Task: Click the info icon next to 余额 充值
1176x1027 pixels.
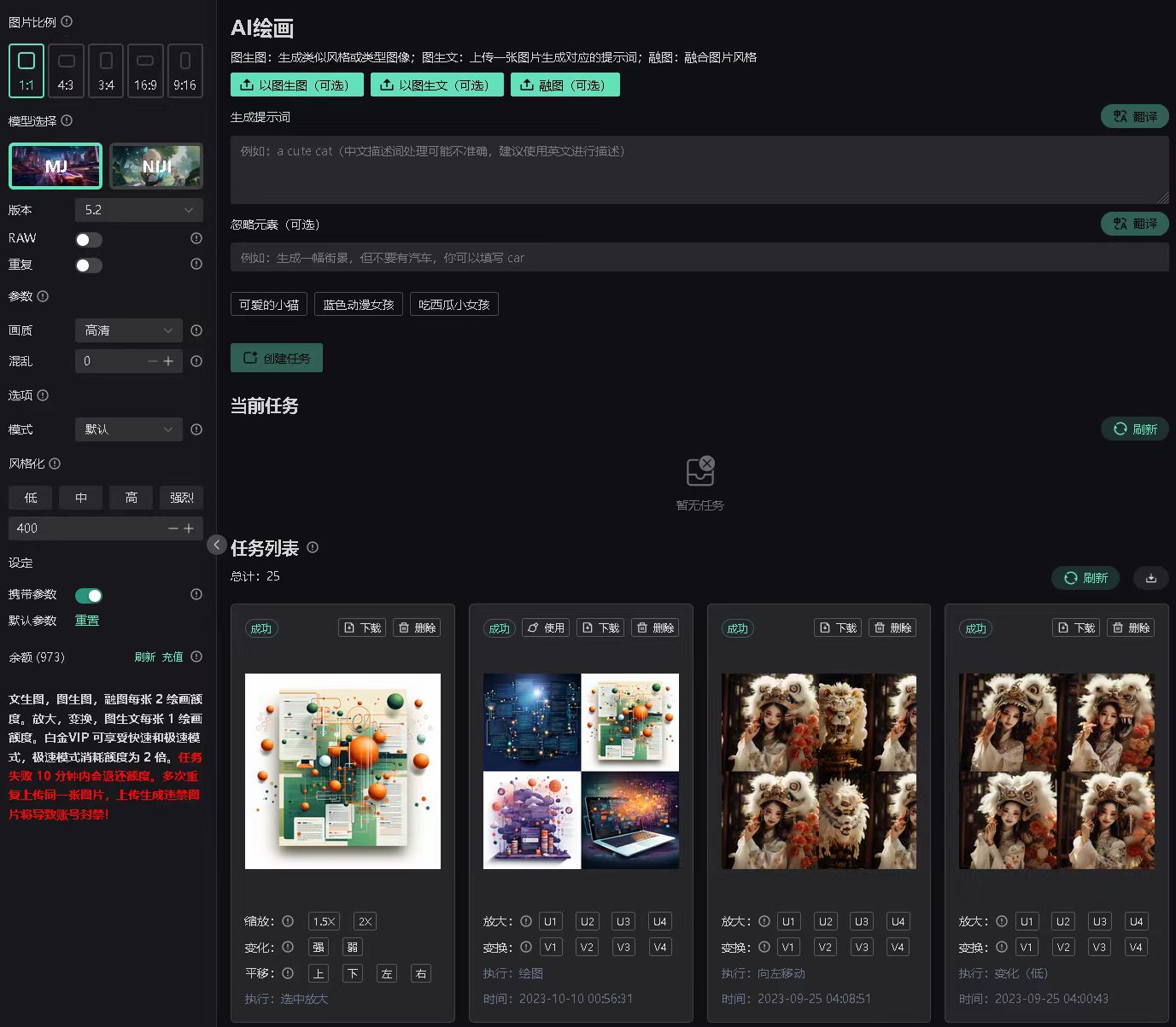Action: [x=196, y=656]
